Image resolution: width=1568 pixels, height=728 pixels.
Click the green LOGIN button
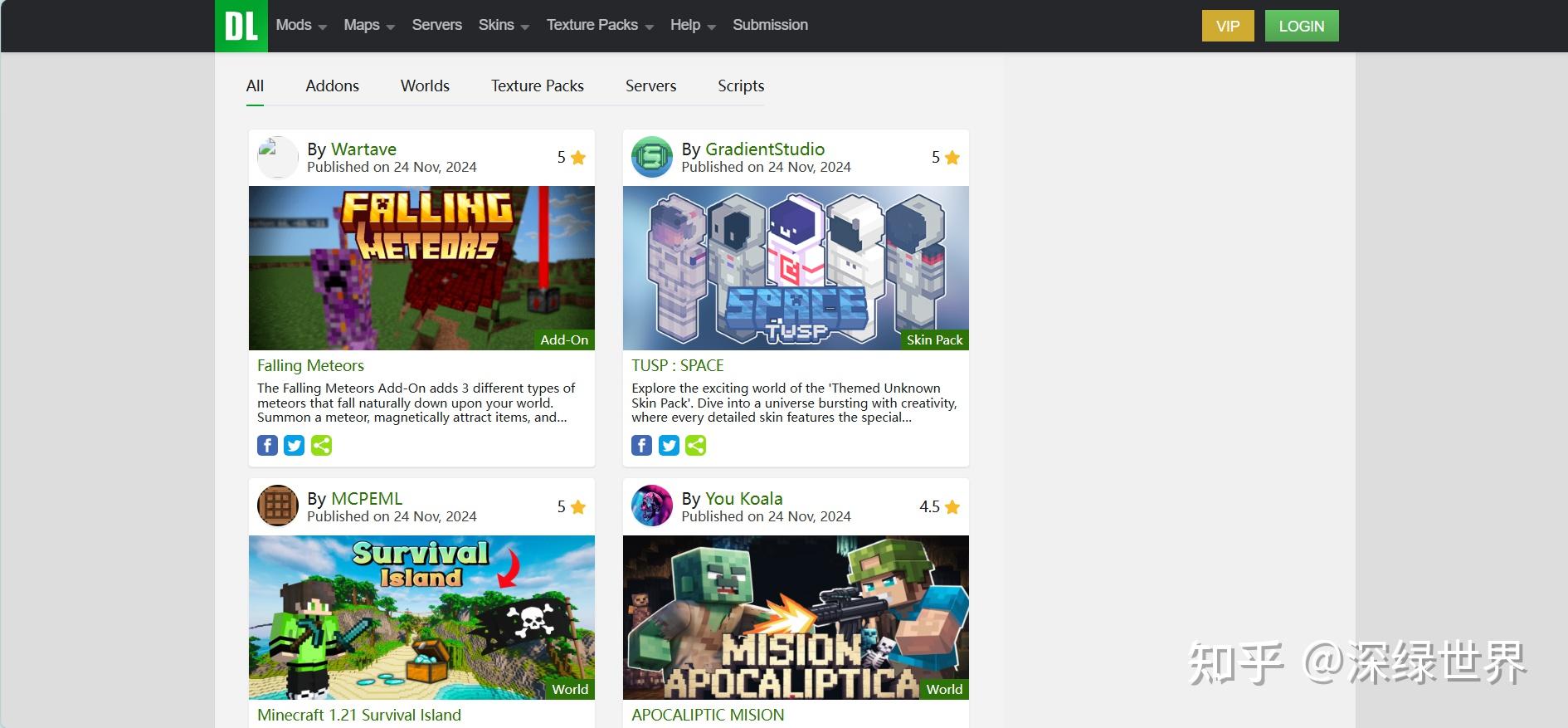[x=1301, y=26]
